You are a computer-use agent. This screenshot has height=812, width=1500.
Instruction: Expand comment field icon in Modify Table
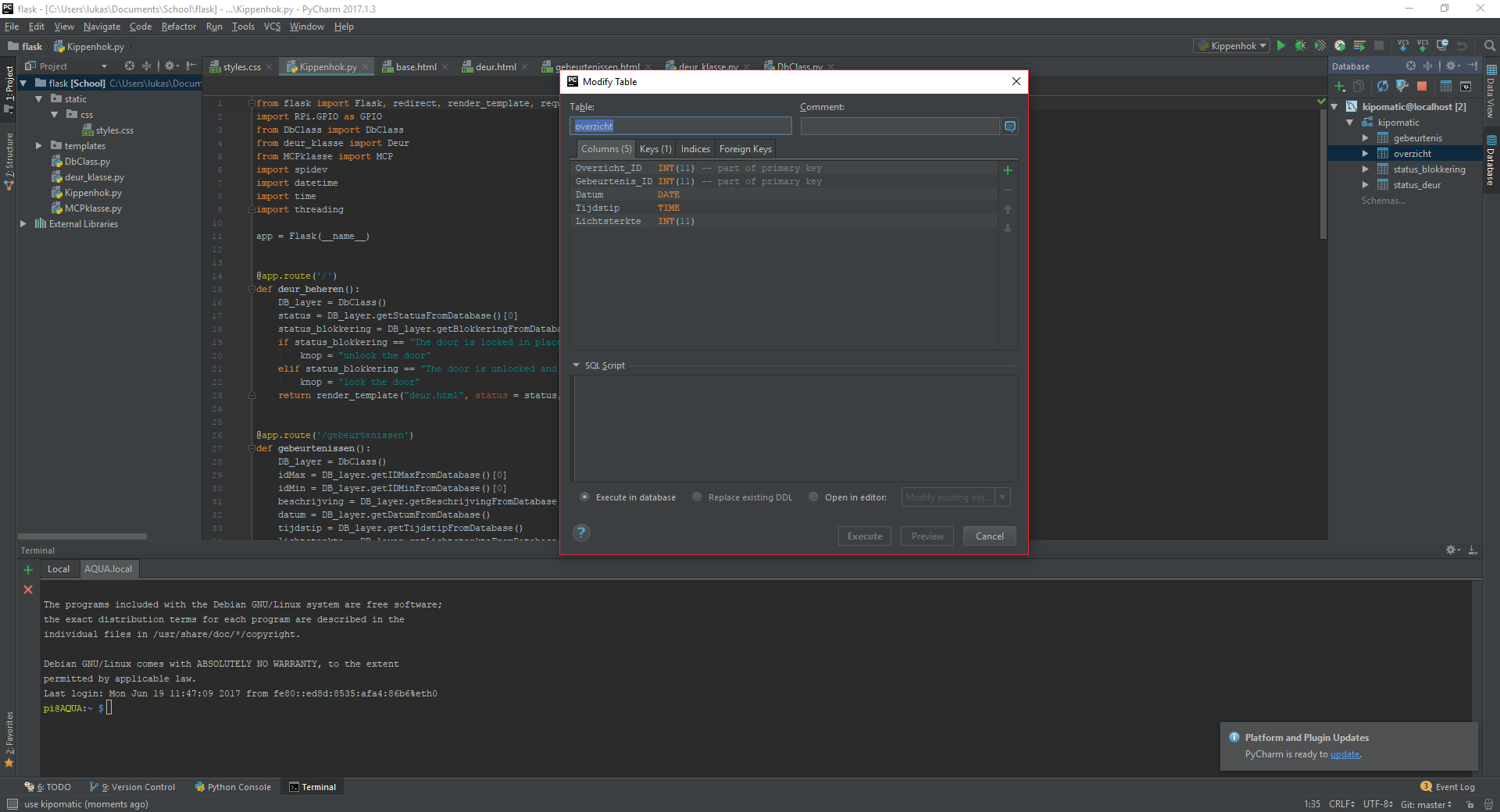[1010, 126]
